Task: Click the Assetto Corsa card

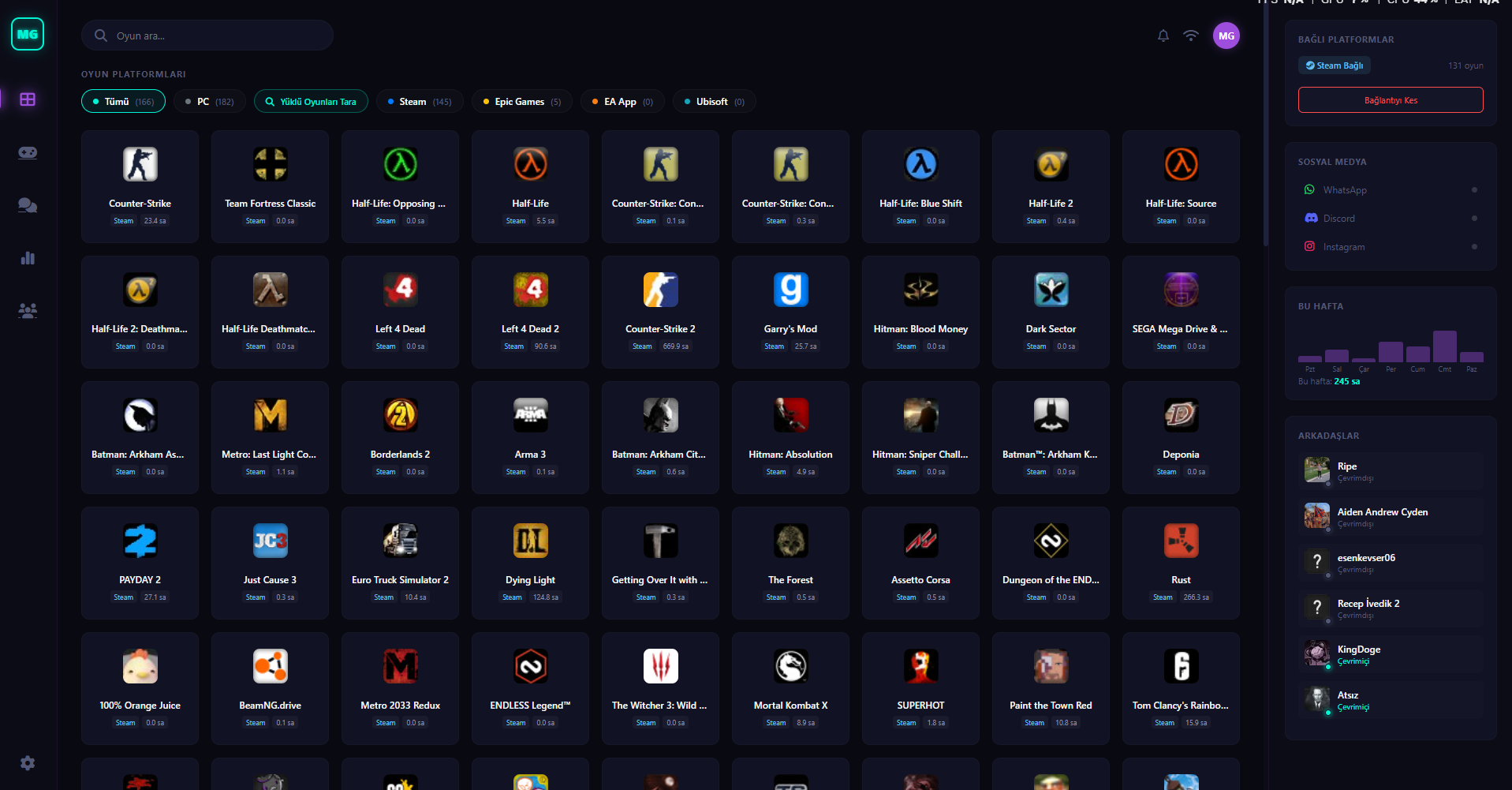Action: pos(921,563)
